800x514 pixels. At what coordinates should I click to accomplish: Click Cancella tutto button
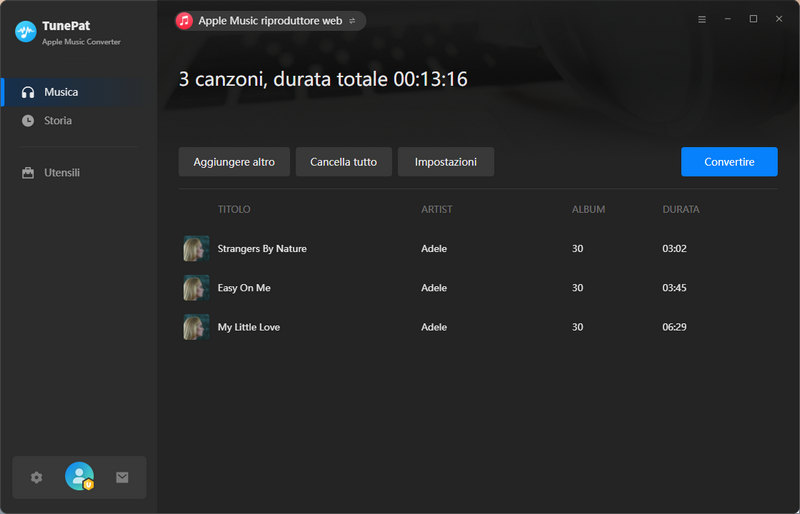[x=343, y=162]
